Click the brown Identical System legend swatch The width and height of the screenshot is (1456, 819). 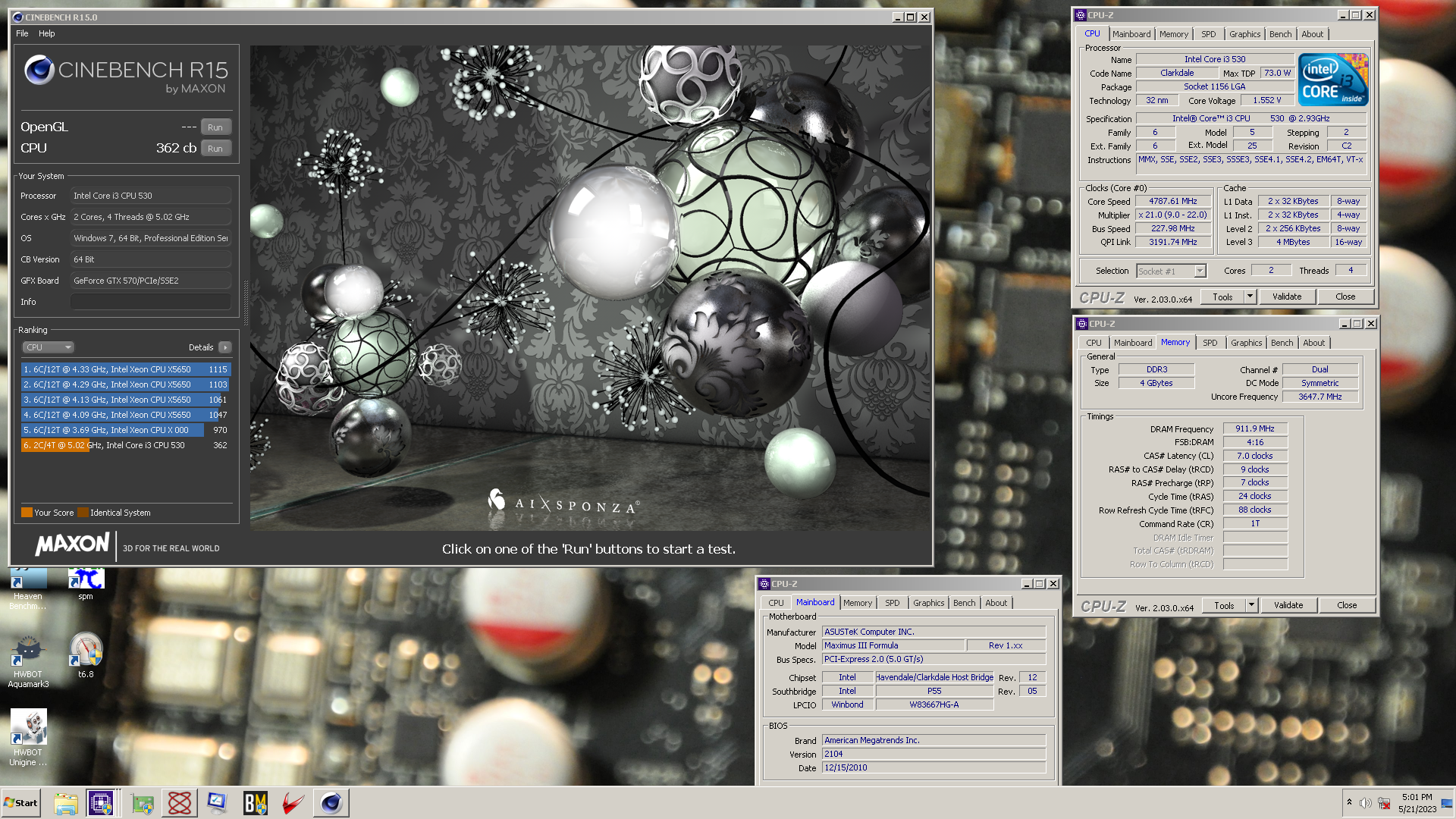(83, 513)
